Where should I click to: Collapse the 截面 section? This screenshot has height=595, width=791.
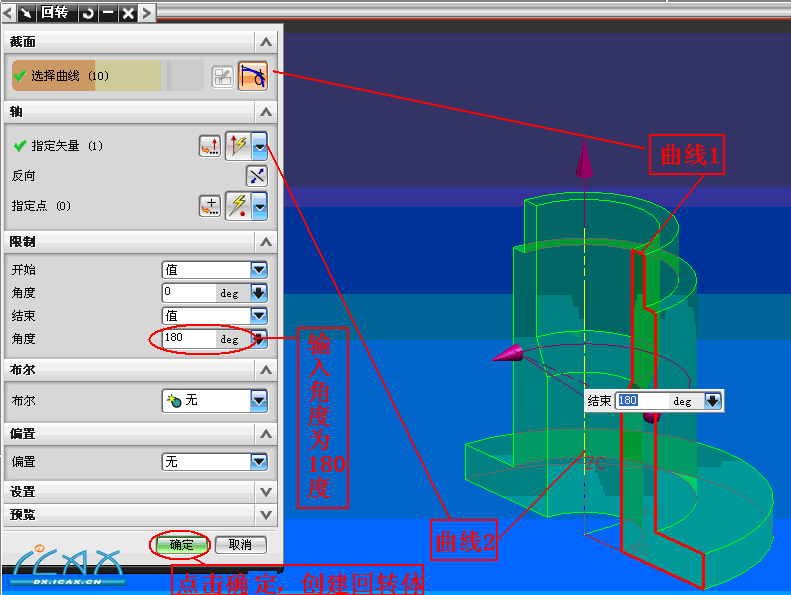click(264, 42)
